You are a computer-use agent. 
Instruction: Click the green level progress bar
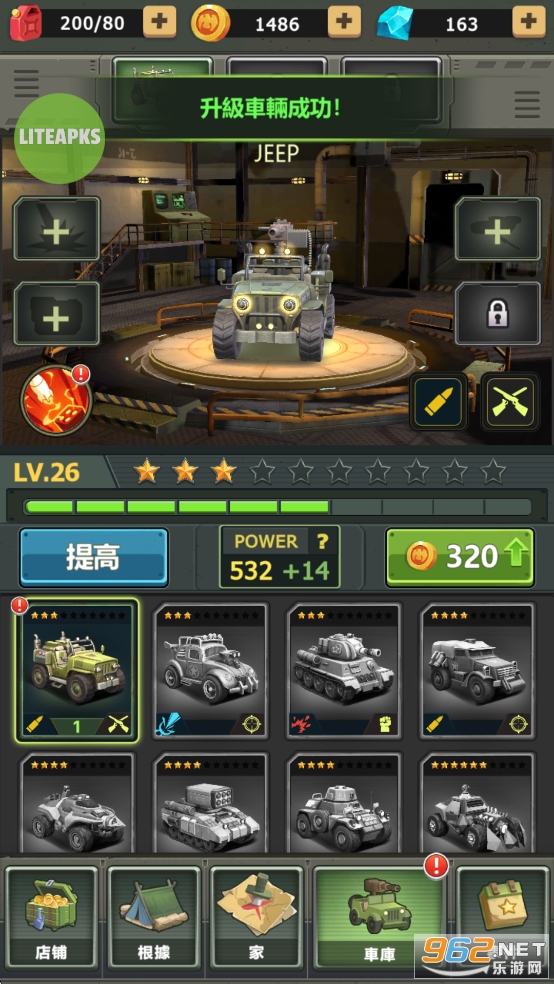[x=277, y=506]
